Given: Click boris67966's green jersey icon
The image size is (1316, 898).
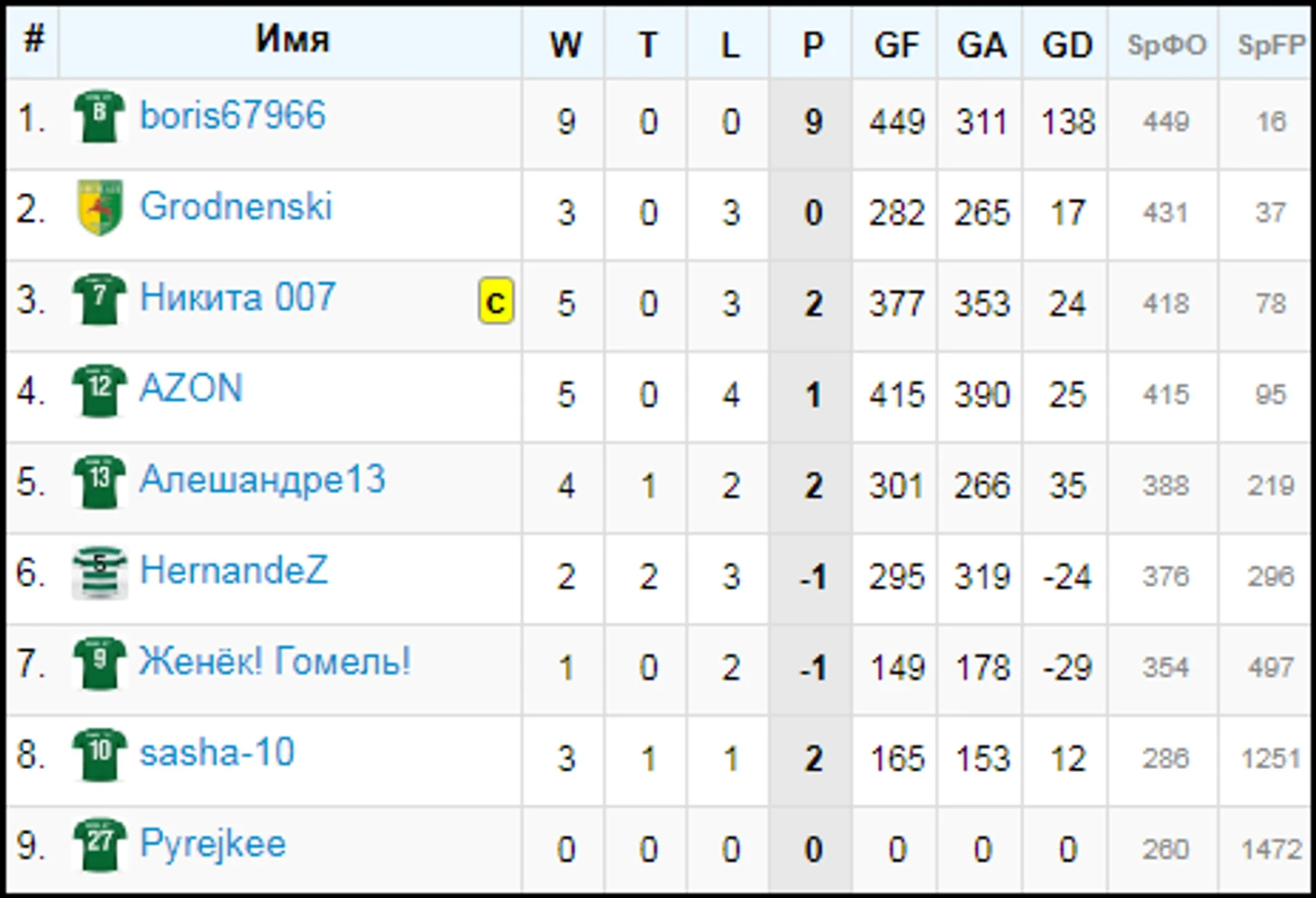Looking at the screenshot, I should coord(98,116).
